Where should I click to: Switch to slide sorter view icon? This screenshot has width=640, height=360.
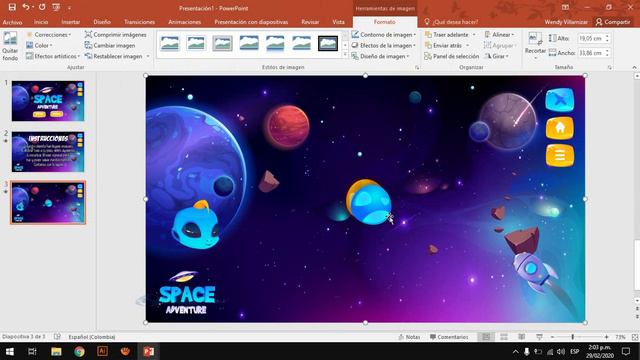pos(504,337)
